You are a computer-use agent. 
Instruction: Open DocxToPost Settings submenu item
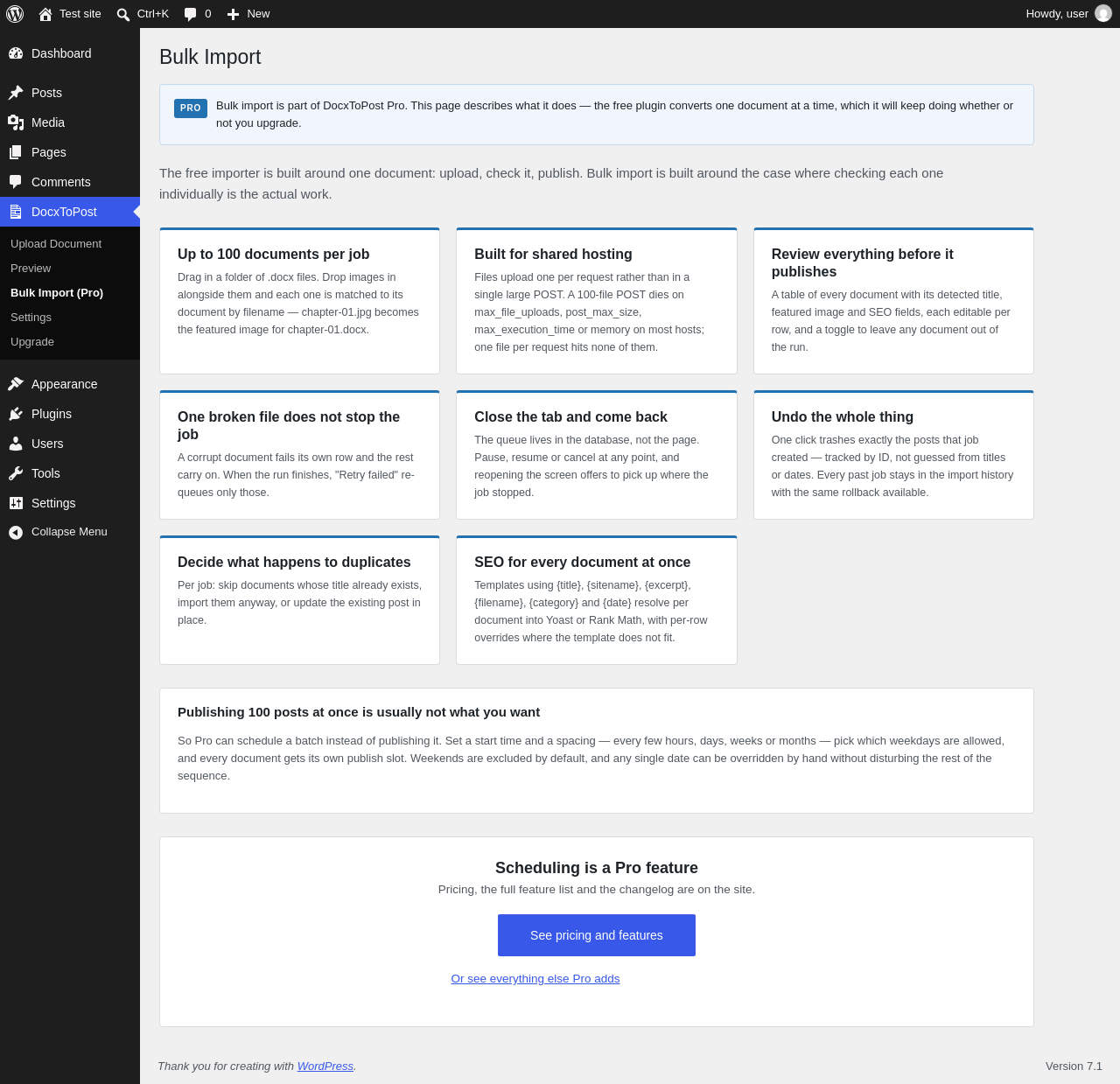tap(31, 318)
